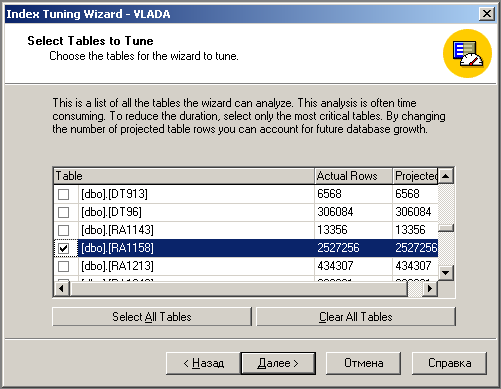
Task: Select the [dbo].[RA1158] row name
Action: (x=117, y=248)
